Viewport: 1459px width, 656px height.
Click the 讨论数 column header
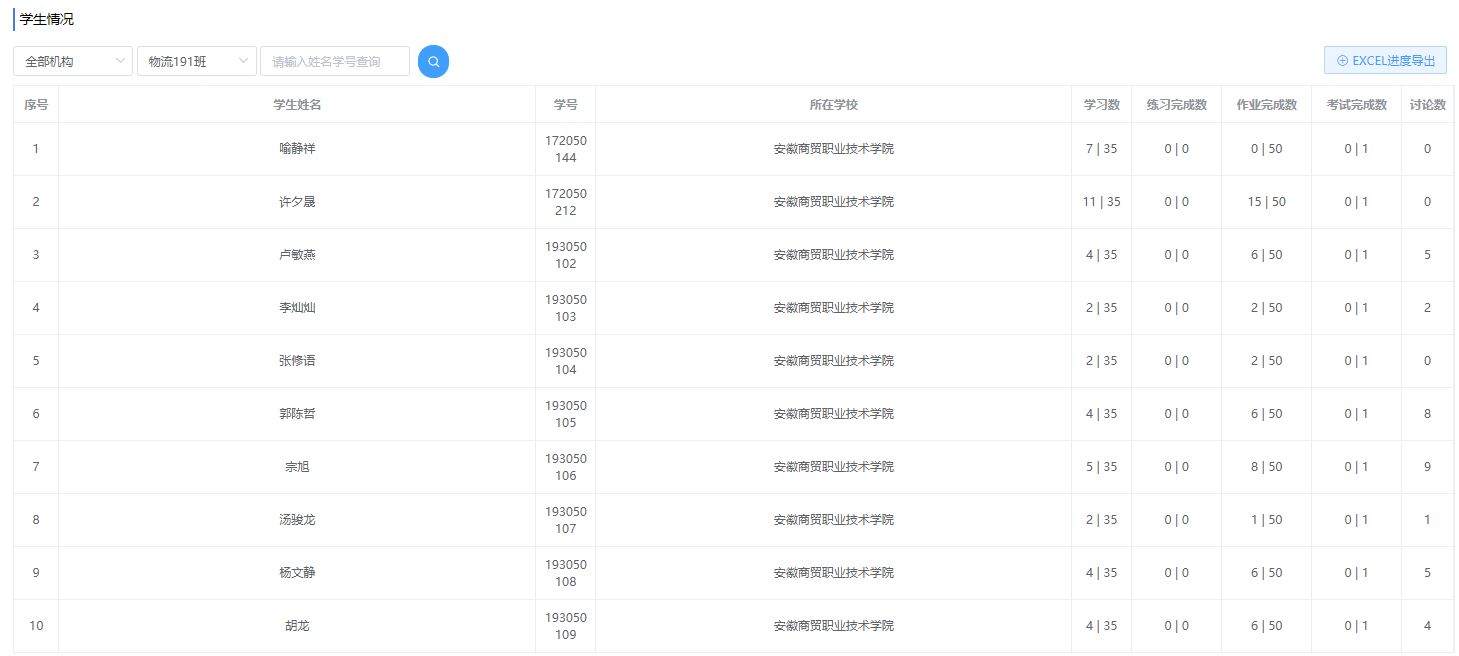(1427, 105)
